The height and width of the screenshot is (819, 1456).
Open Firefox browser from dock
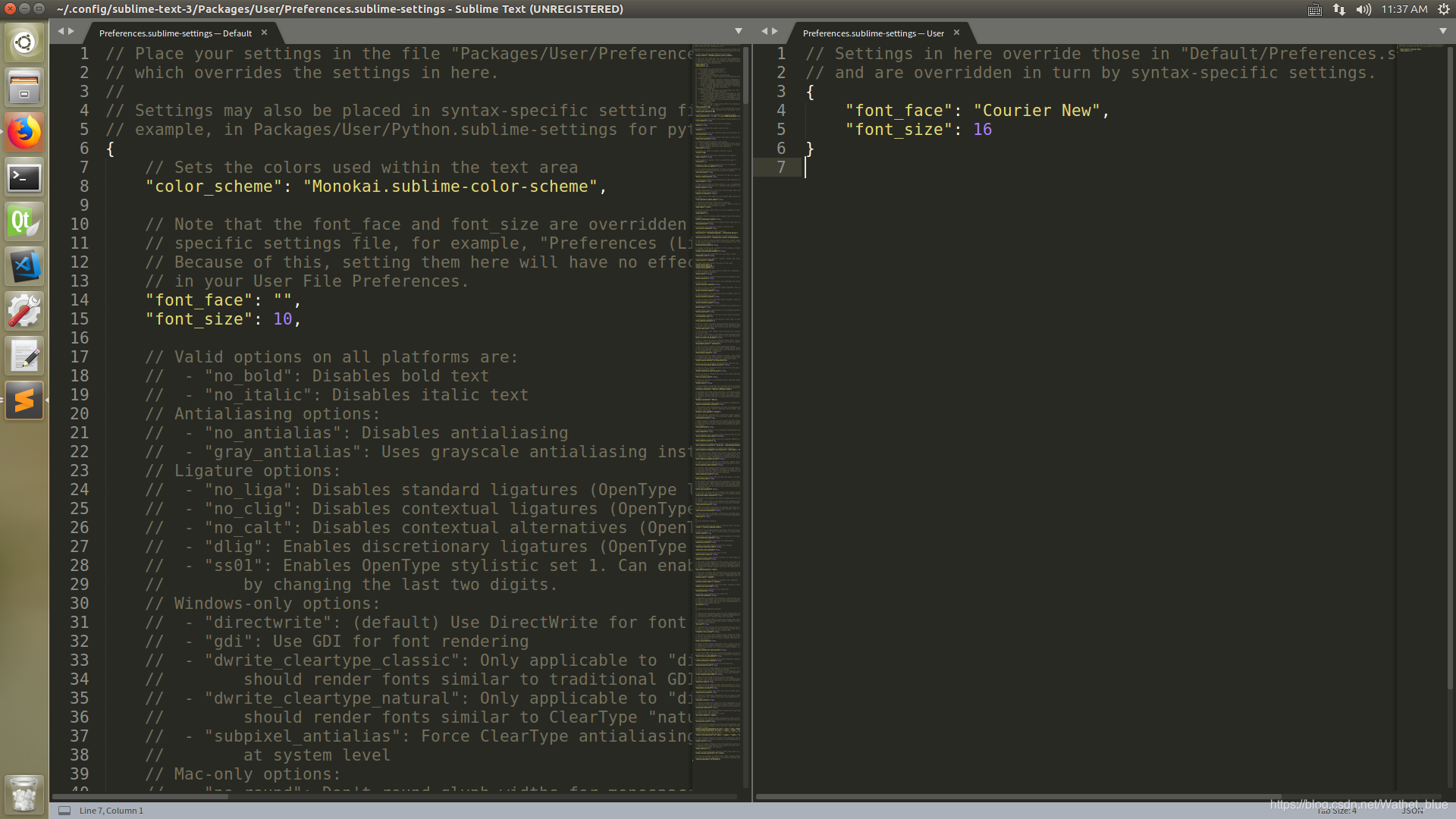tap(24, 133)
